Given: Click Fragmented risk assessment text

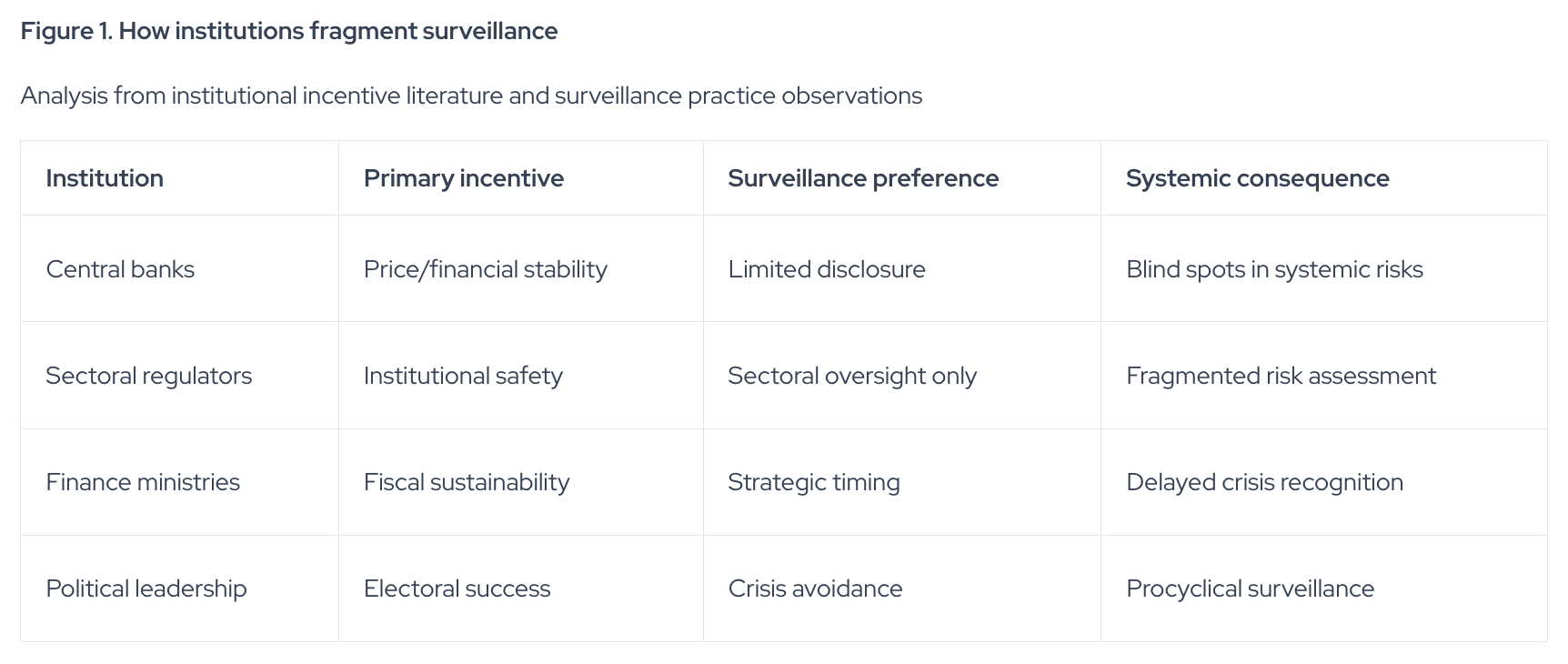Looking at the screenshot, I should (1281, 376).
